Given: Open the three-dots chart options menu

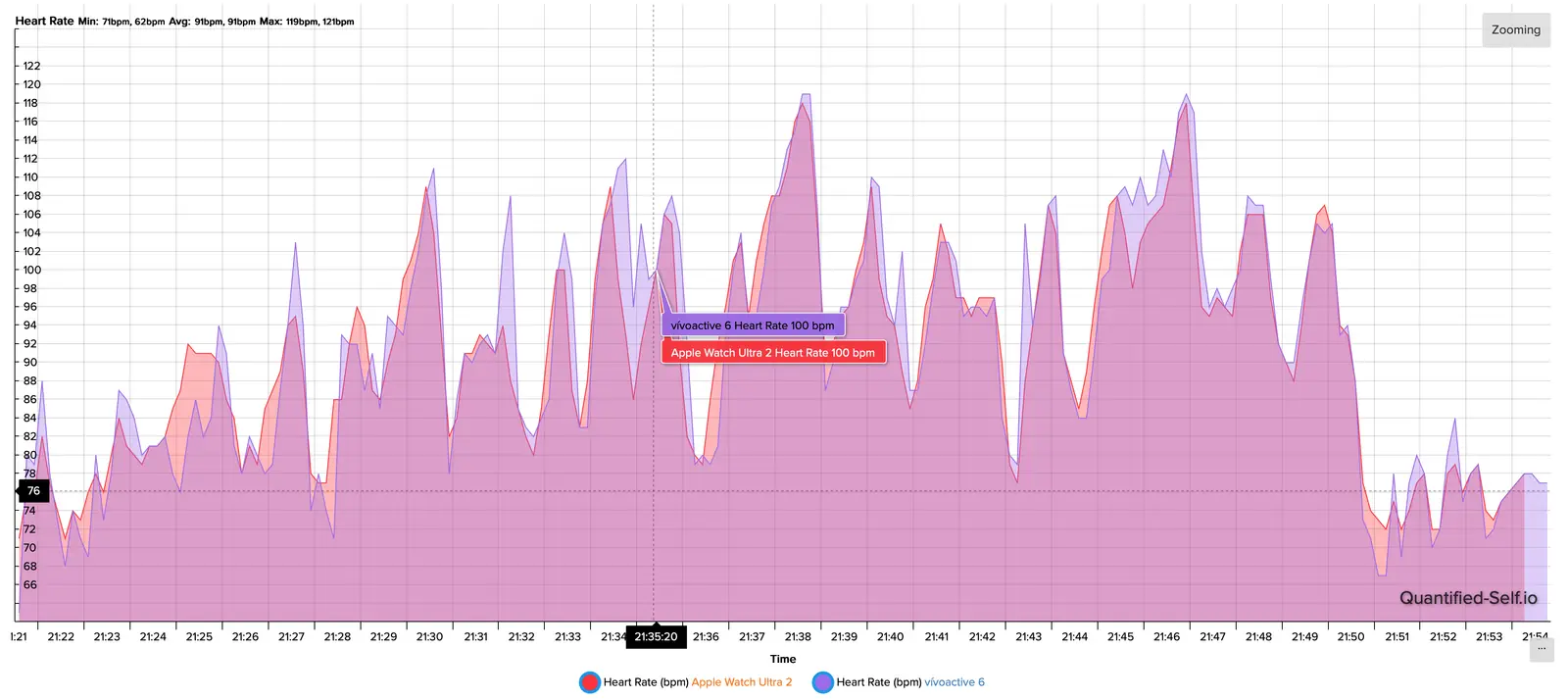Looking at the screenshot, I should point(1541,649).
